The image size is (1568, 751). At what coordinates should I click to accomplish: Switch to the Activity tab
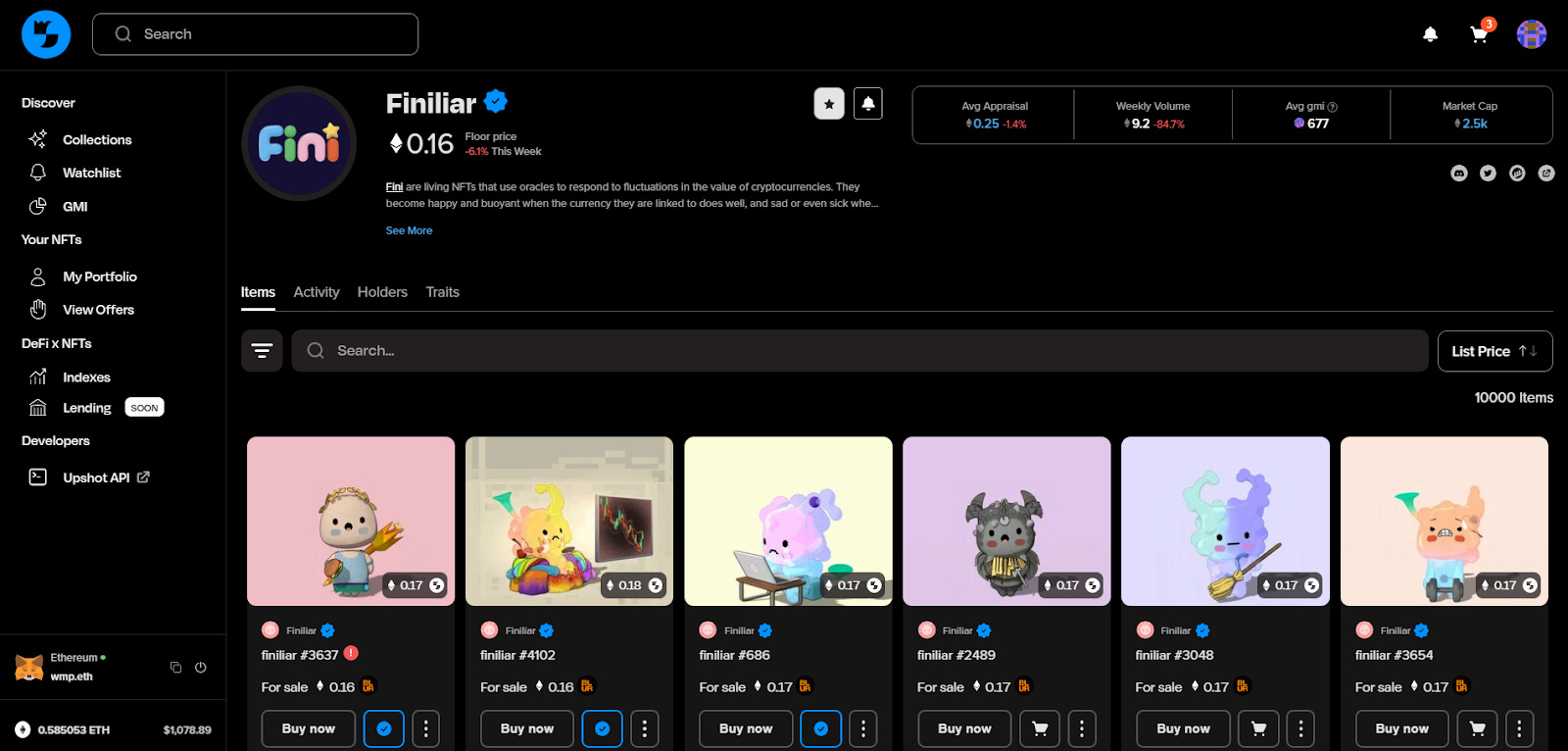tap(317, 292)
